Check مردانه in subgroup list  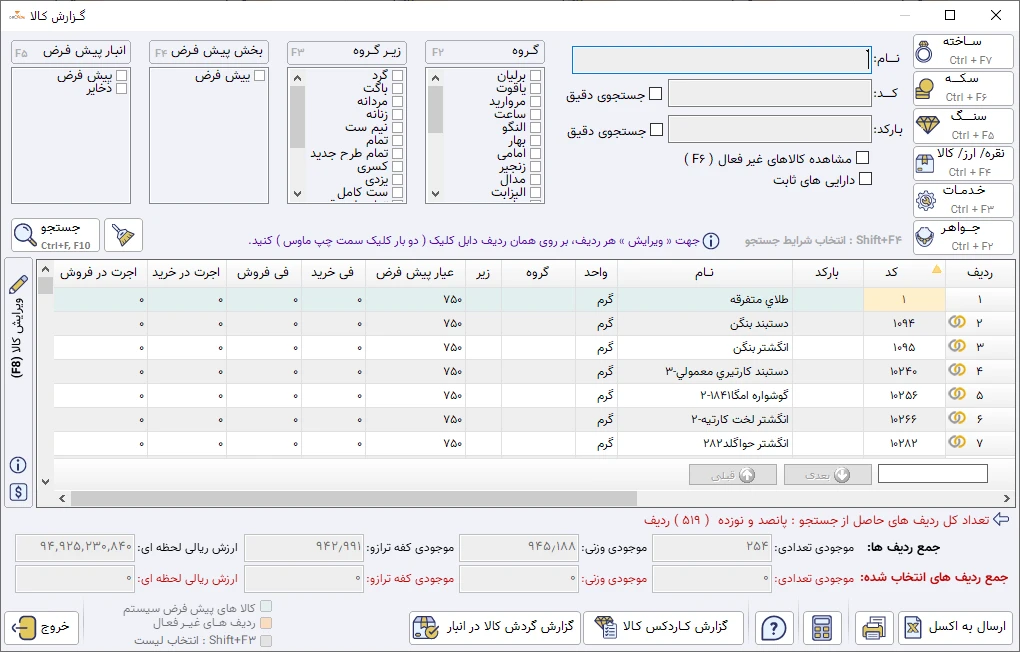tap(397, 102)
